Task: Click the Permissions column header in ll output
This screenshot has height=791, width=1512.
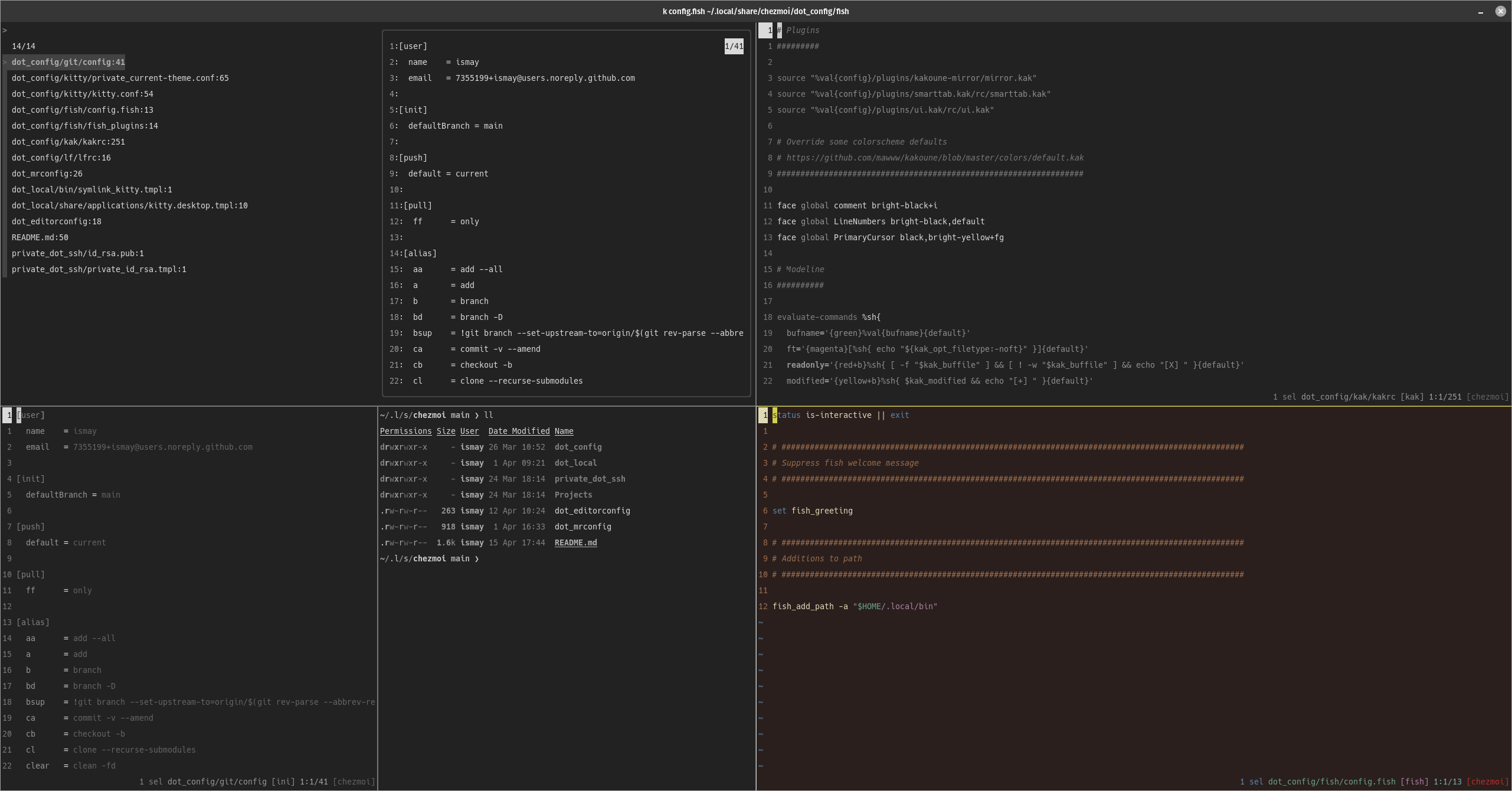Action: [406, 431]
